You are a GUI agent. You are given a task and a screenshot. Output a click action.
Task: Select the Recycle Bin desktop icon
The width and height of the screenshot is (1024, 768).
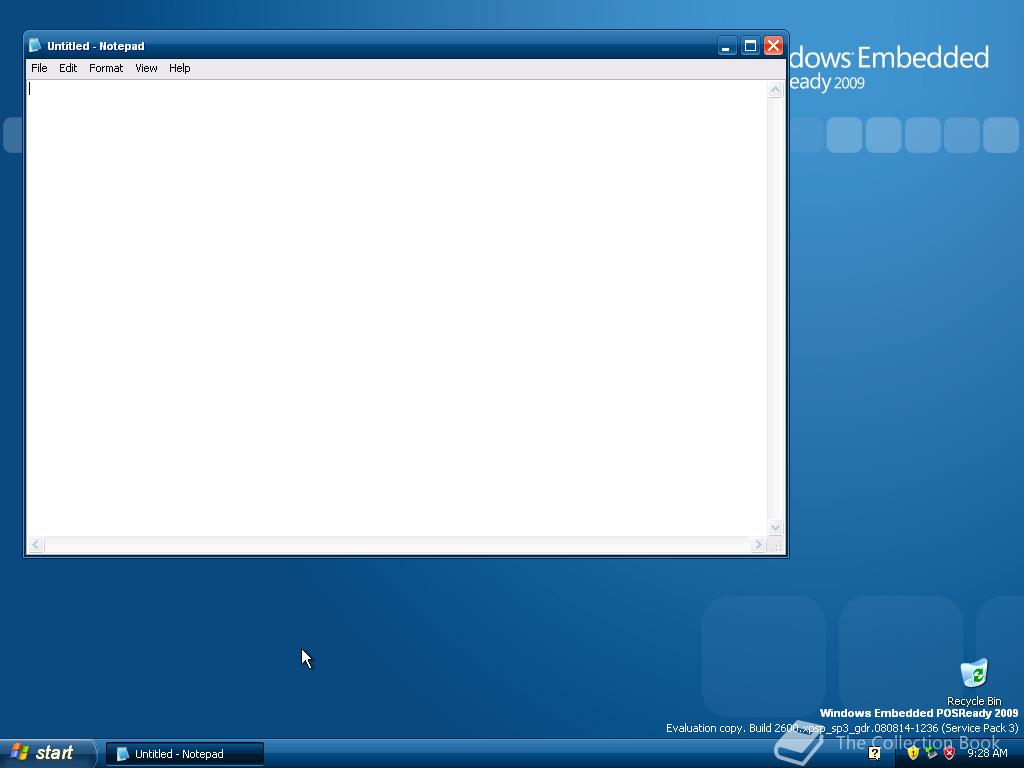pos(974,682)
